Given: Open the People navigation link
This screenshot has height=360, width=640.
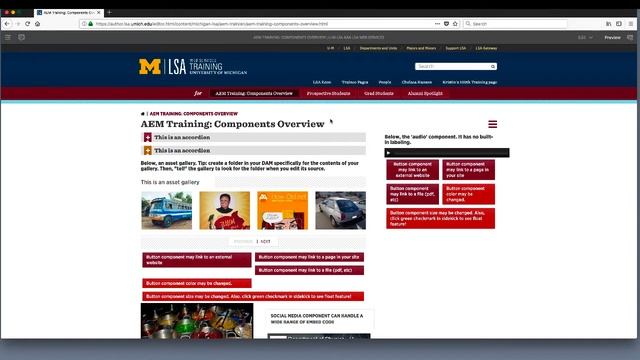Looking at the screenshot, I should click(x=385, y=82).
